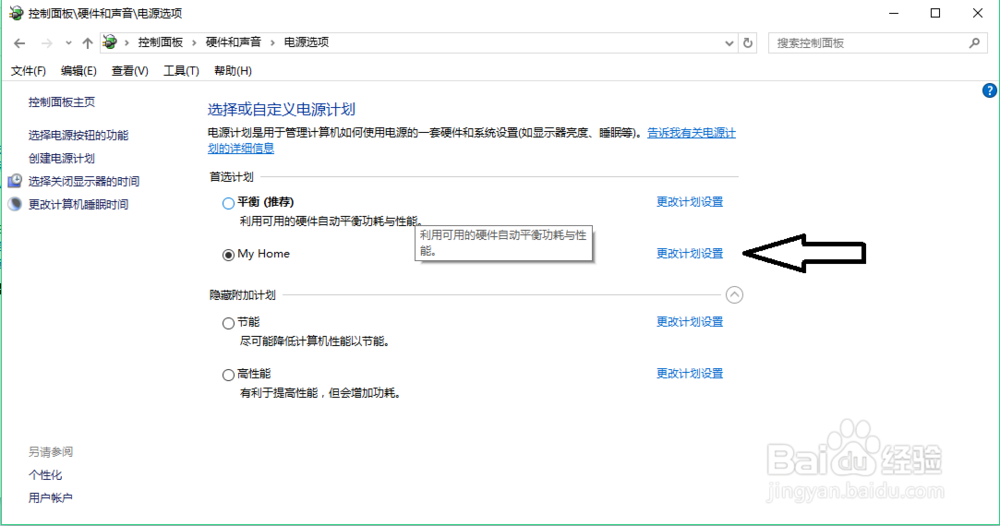1000x526 pixels.
Task: Click the 有利于提高性能，但会增加功耗 description
Action: coord(320,393)
